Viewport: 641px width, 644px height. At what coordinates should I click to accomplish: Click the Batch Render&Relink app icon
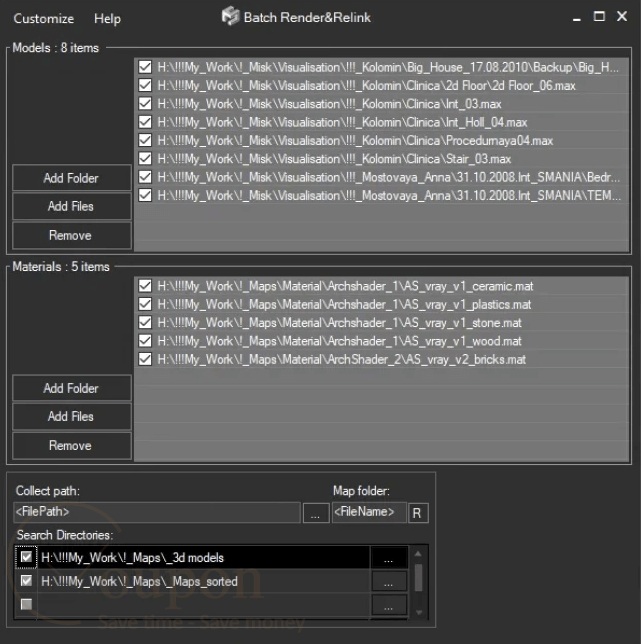(230, 16)
